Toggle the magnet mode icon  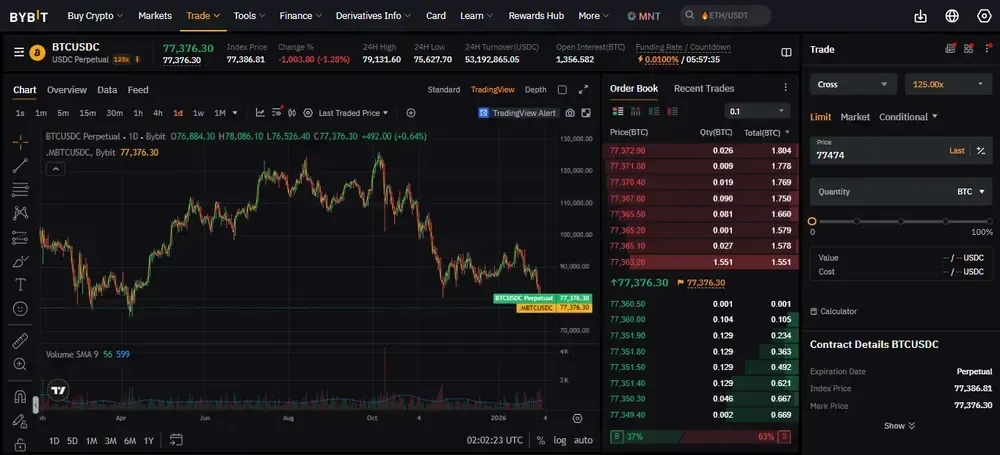tap(20, 397)
